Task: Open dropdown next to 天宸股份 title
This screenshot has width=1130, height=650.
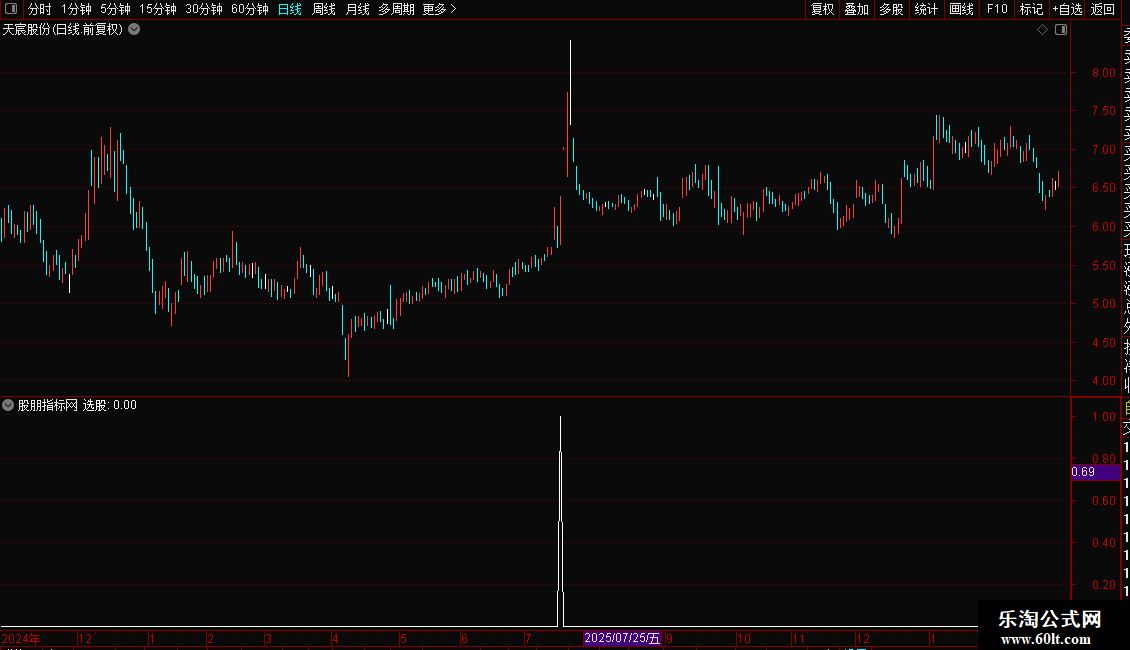Action: pyautogui.click(x=134, y=30)
